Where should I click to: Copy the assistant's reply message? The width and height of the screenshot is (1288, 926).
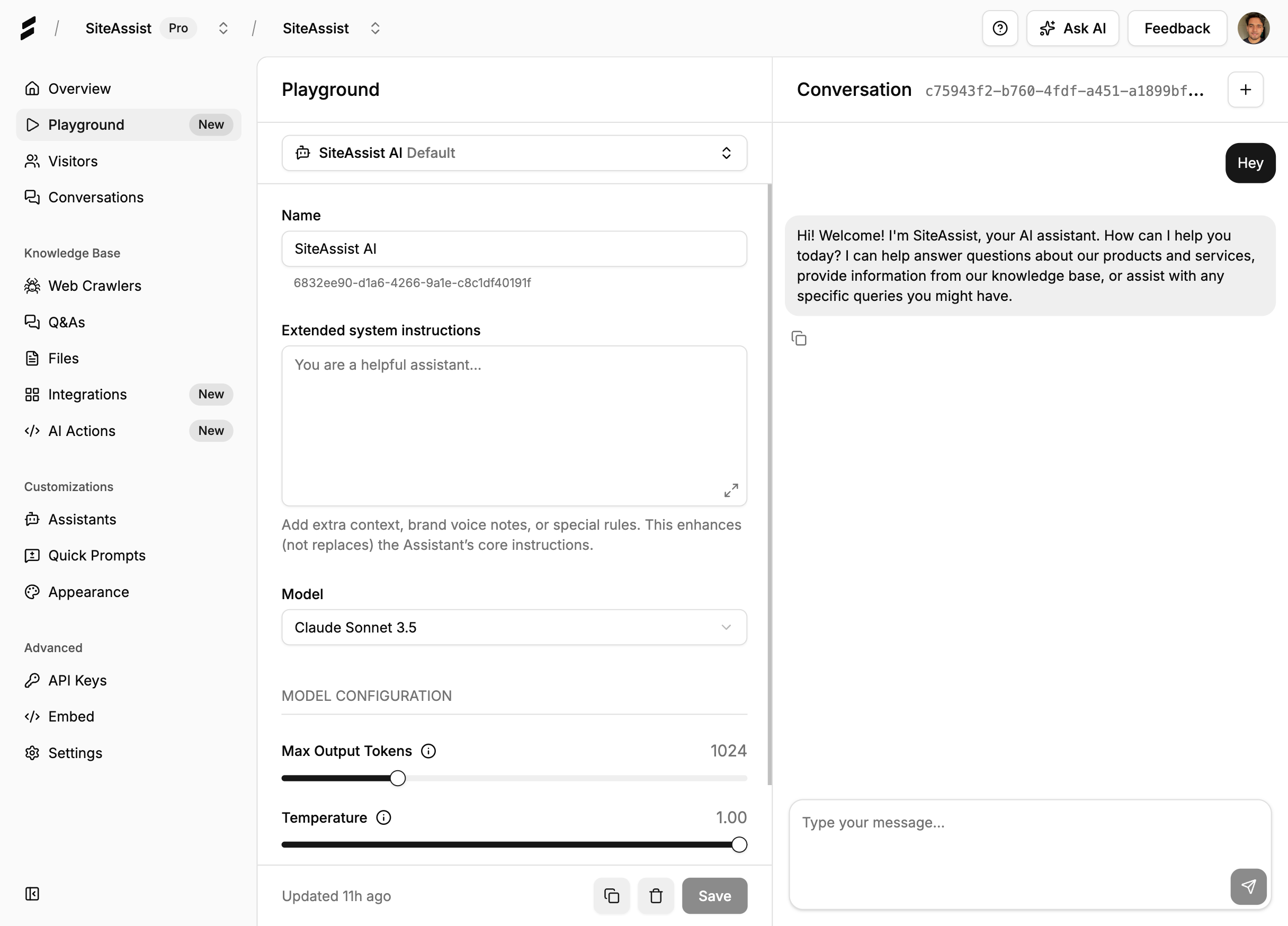tap(799, 339)
